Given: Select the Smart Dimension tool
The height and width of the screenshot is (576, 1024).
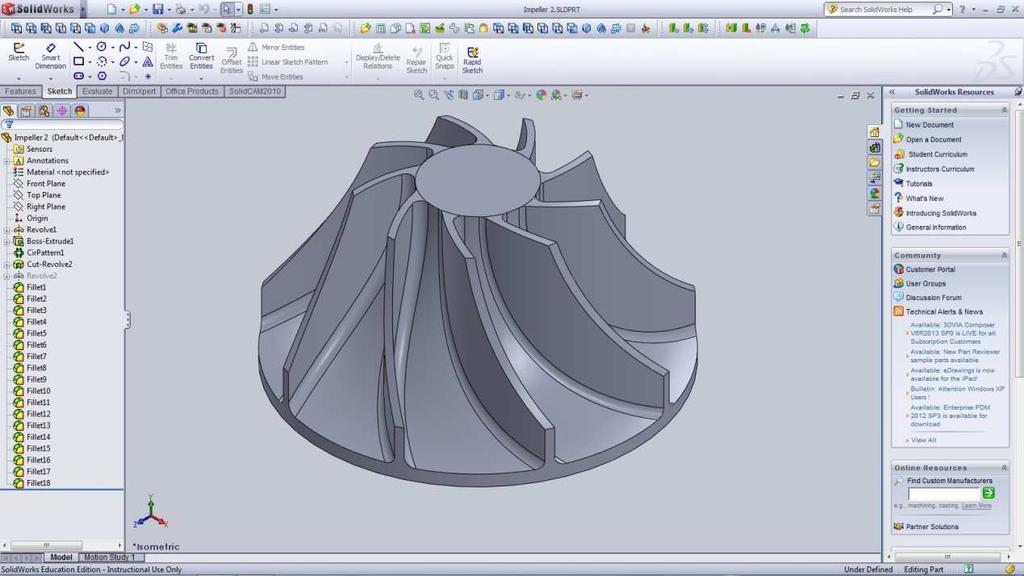Looking at the screenshot, I should pyautogui.click(x=50, y=56).
